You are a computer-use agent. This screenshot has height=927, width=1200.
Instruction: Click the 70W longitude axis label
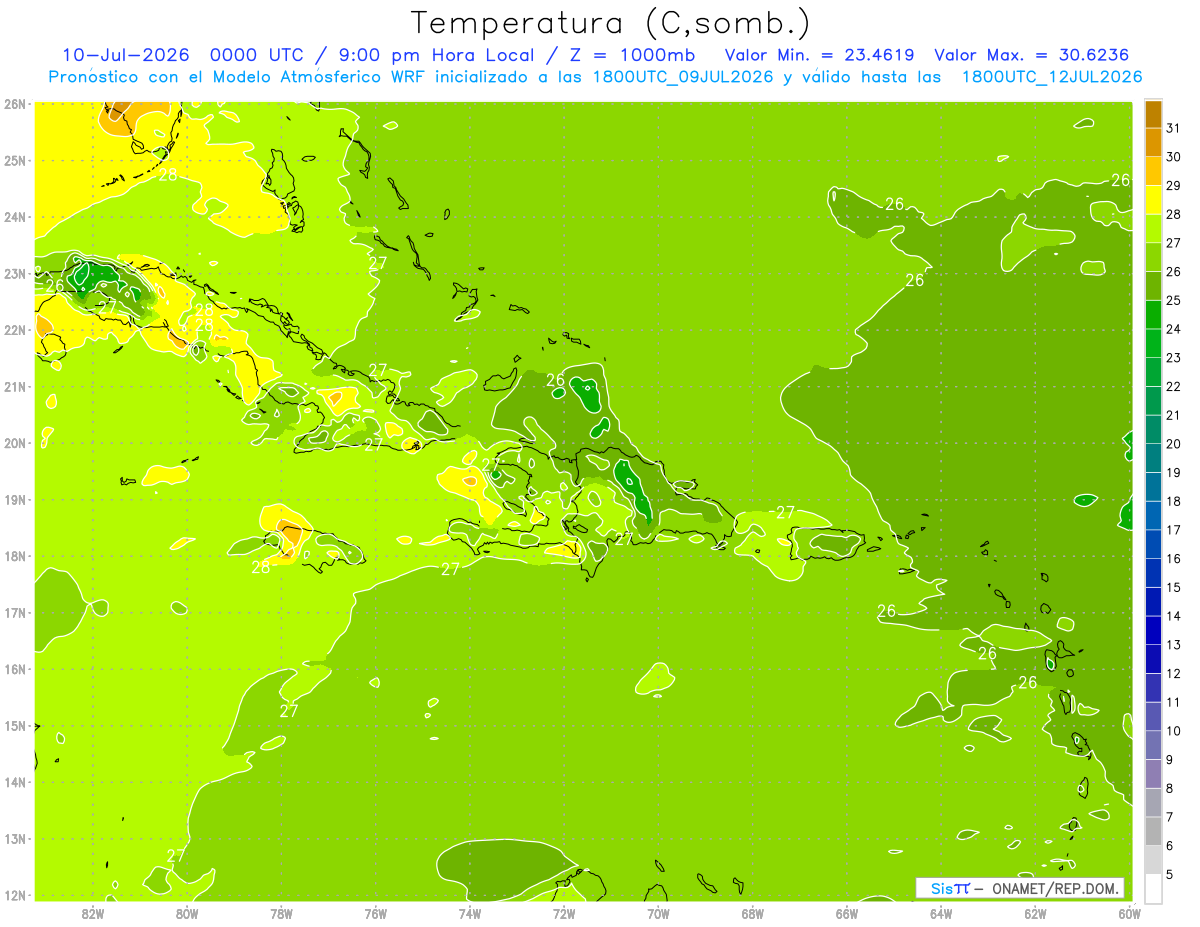[658, 913]
